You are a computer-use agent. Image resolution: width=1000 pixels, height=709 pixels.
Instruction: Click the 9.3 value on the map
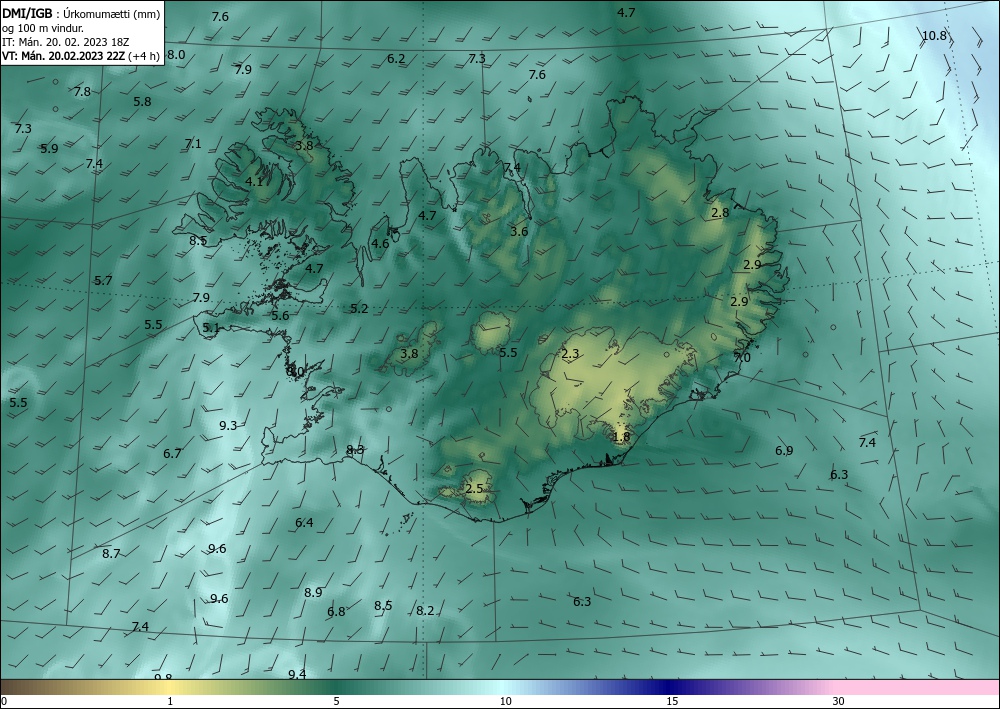click(228, 425)
